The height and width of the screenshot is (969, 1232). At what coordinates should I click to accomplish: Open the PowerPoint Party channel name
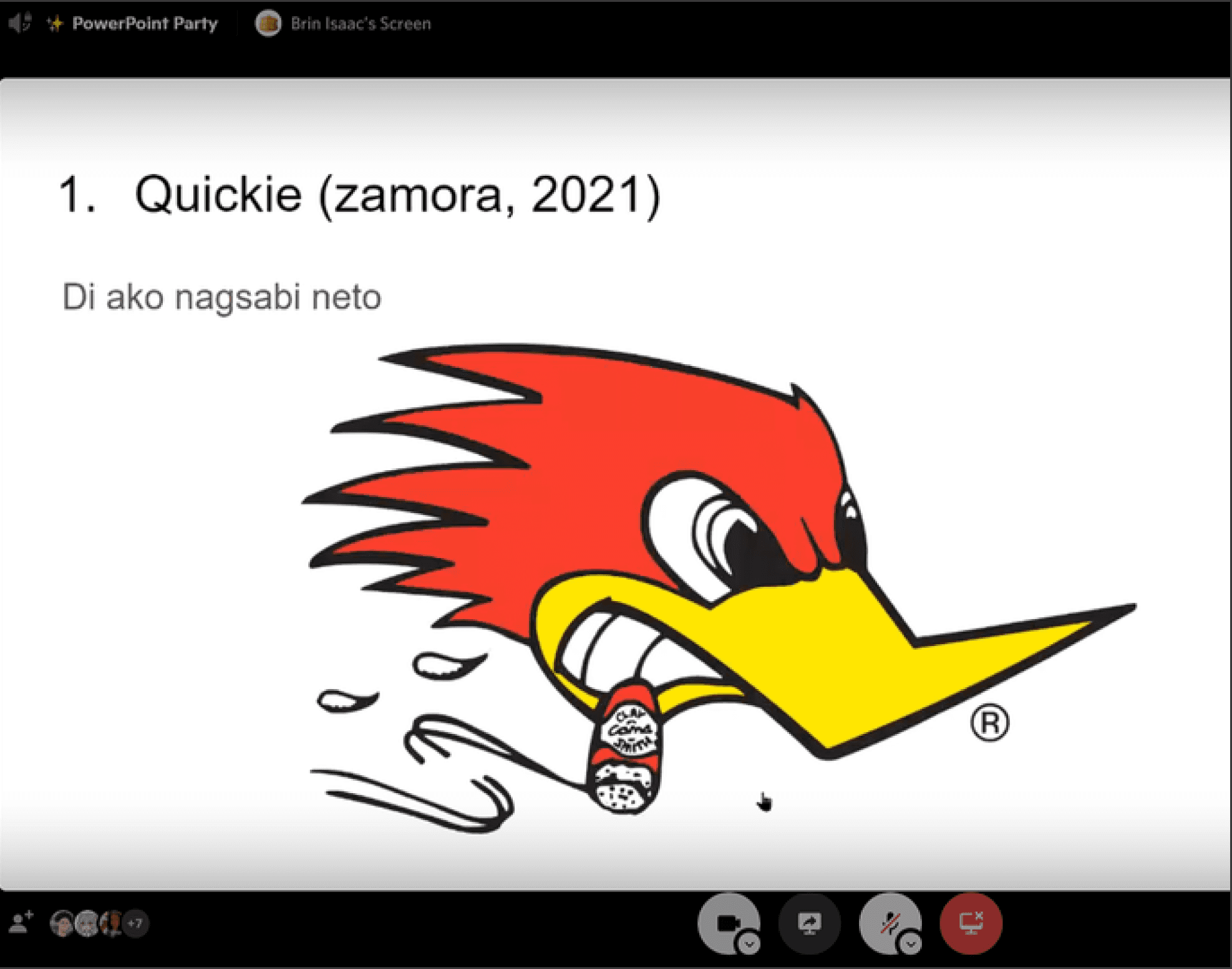[145, 24]
